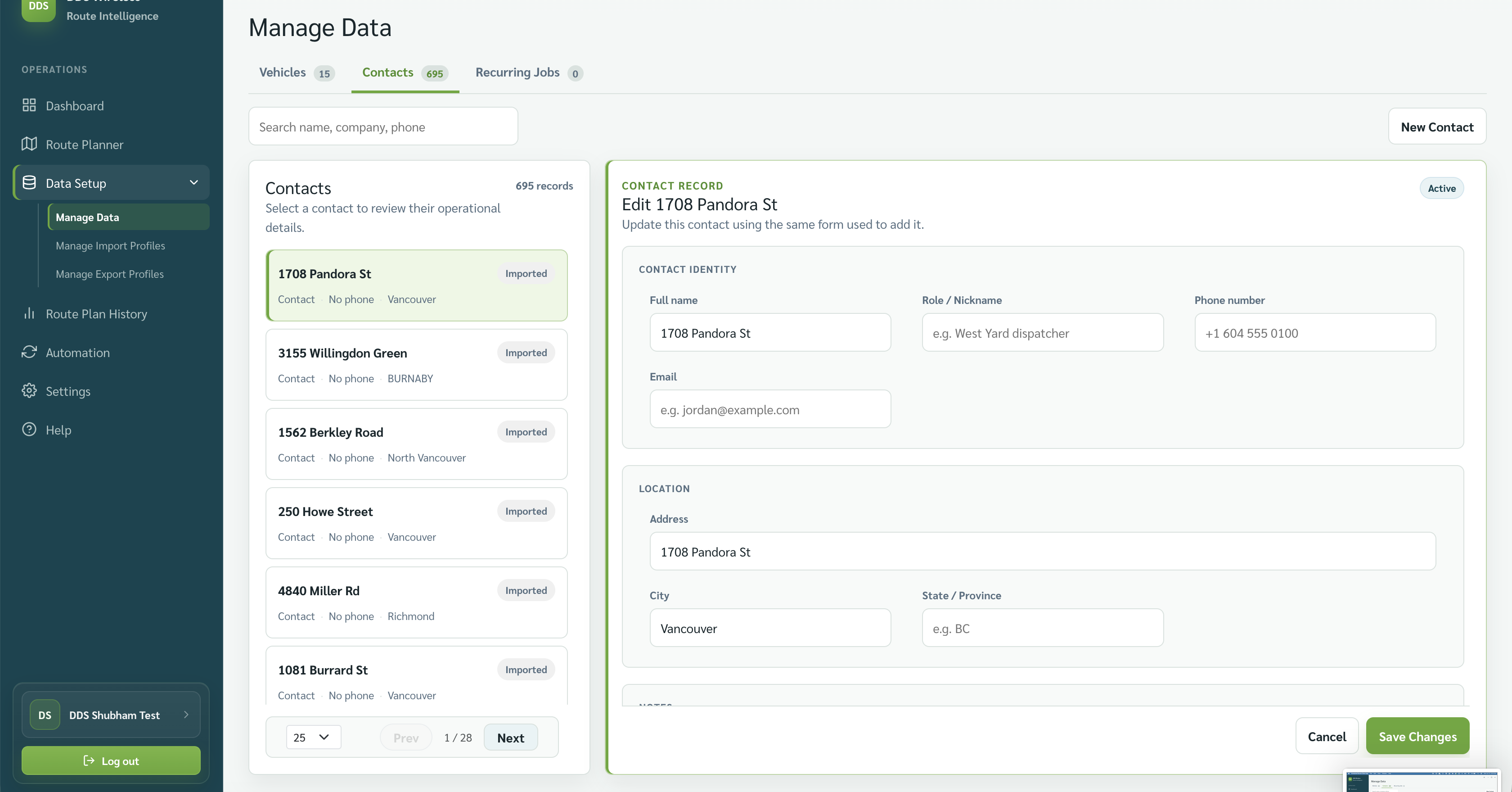Screen dimensions: 1512x792
Task: Click 'BURNABY' city text
Action: point(410,378)
